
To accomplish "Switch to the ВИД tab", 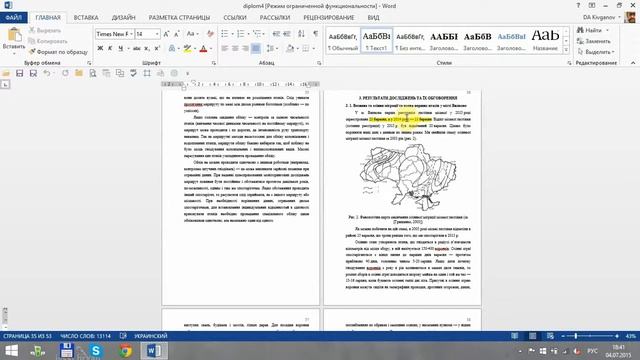I will pyautogui.click(x=373, y=18).
